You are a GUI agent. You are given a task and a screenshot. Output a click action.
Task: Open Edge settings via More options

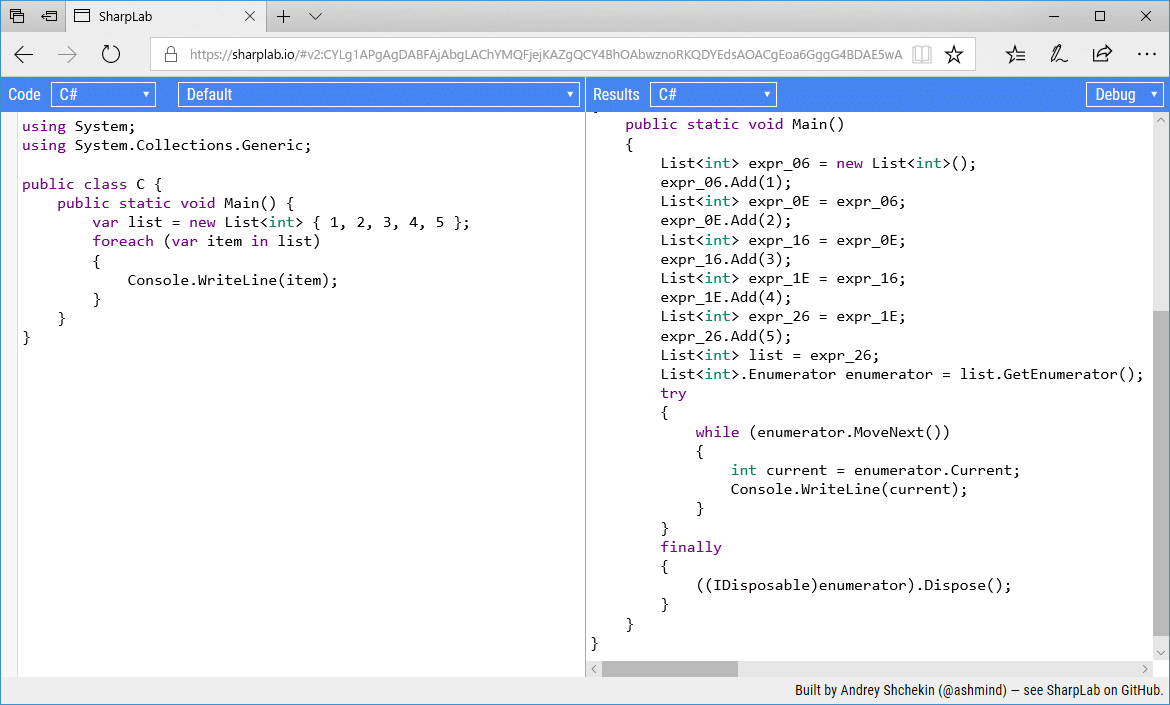pos(1146,54)
